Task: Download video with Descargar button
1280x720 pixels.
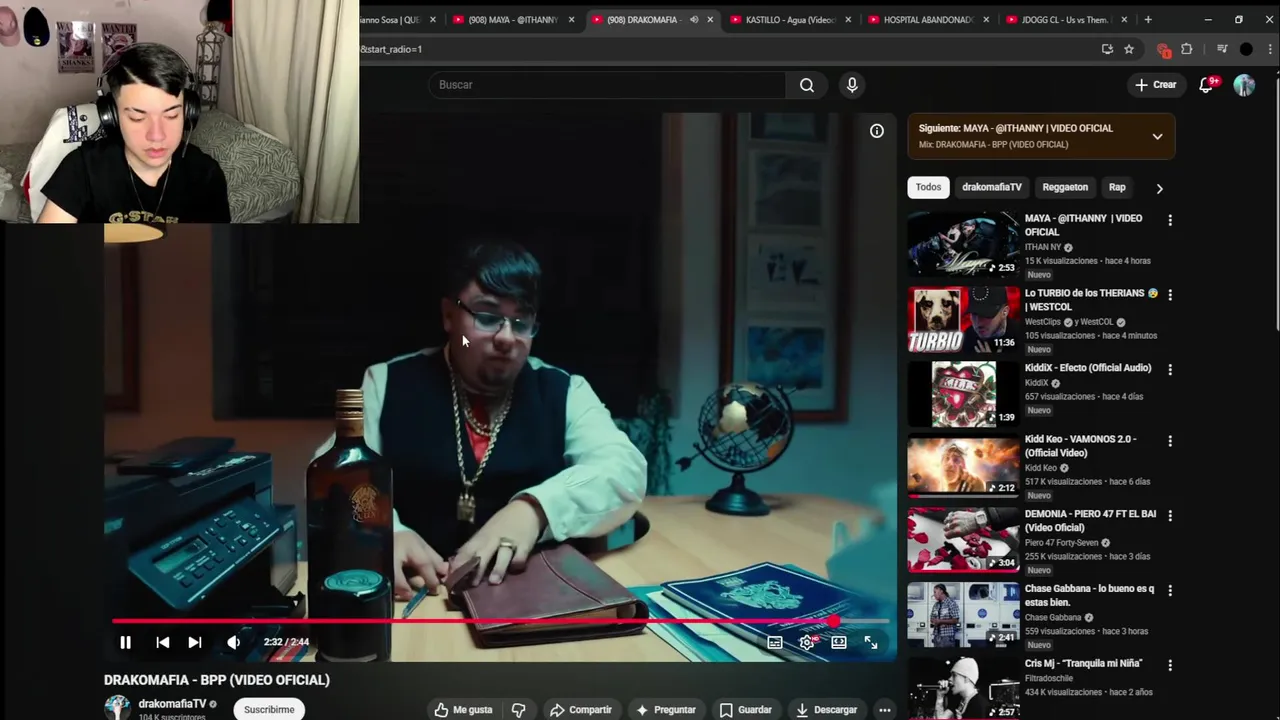Action: [827, 710]
